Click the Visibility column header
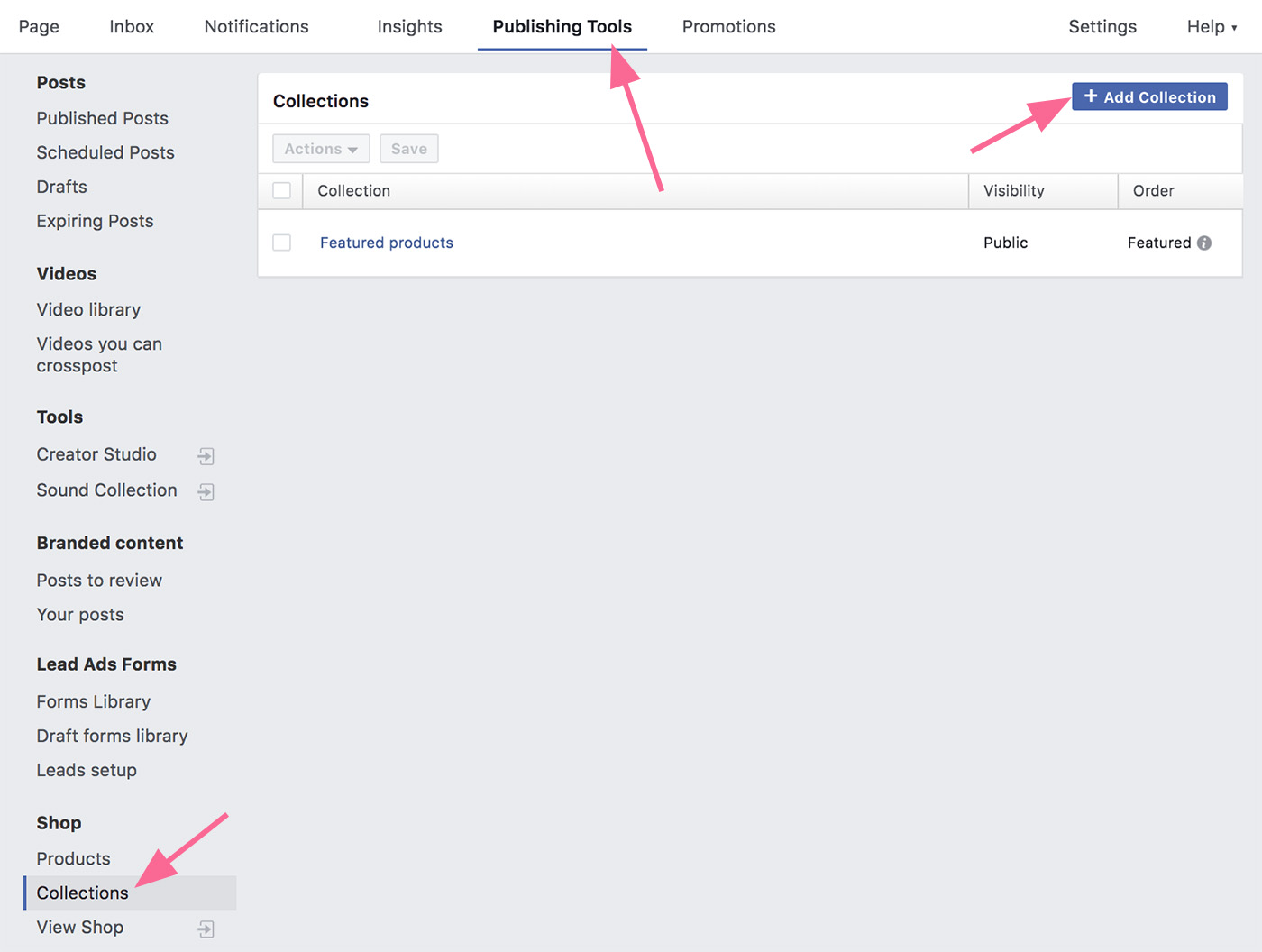Image resolution: width=1262 pixels, height=952 pixels. click(1014, 190)
